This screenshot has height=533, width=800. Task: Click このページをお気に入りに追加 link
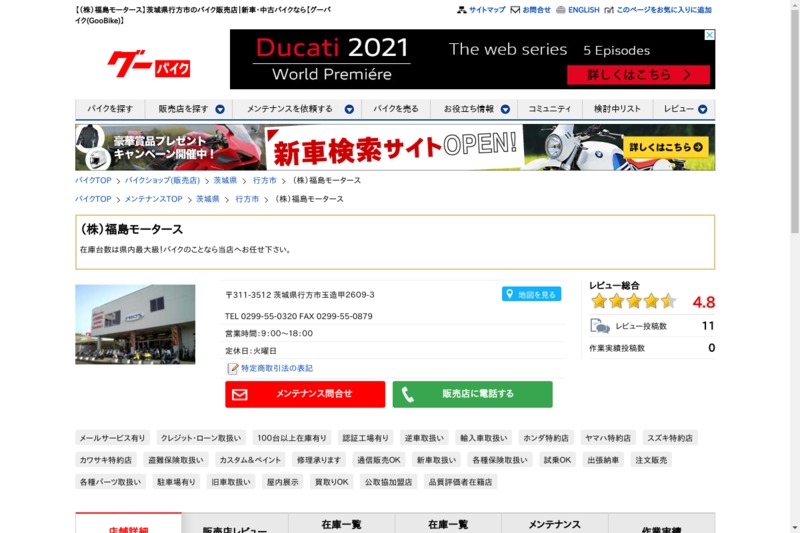coord(664,10)
